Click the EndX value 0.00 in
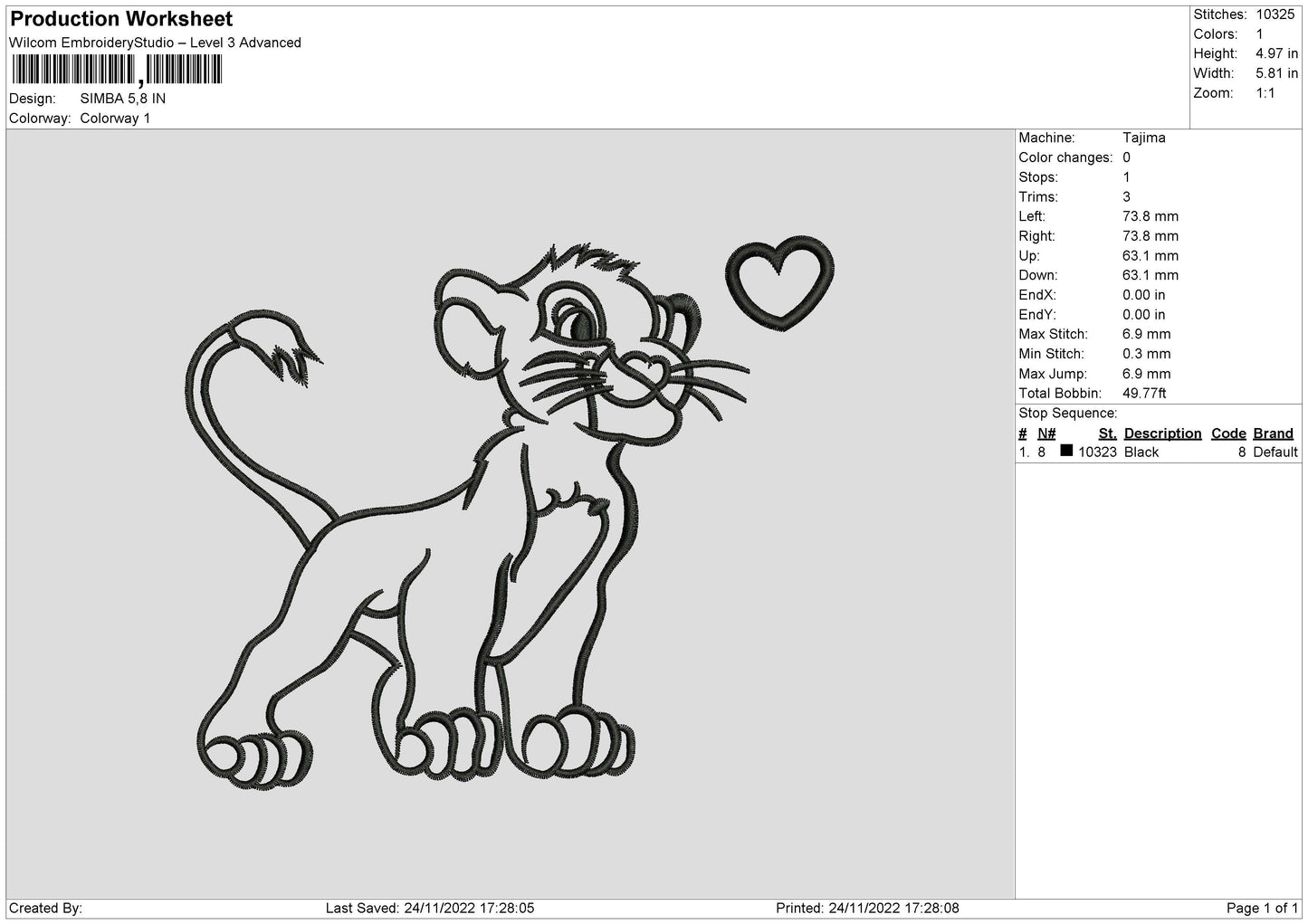 [x=1143, y=295]
